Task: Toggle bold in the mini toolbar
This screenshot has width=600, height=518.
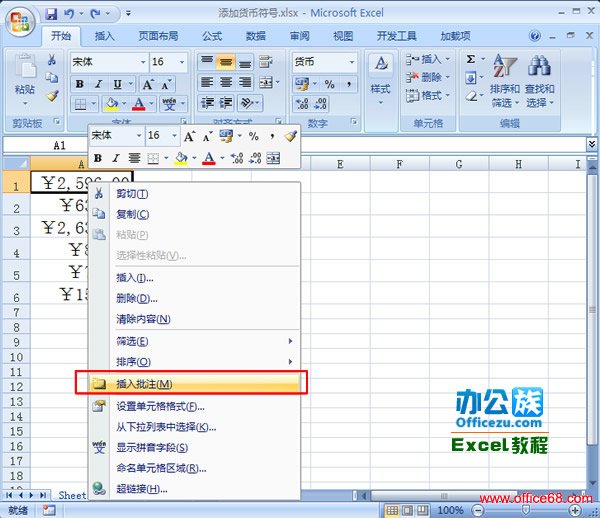Action: pos(98,158)
